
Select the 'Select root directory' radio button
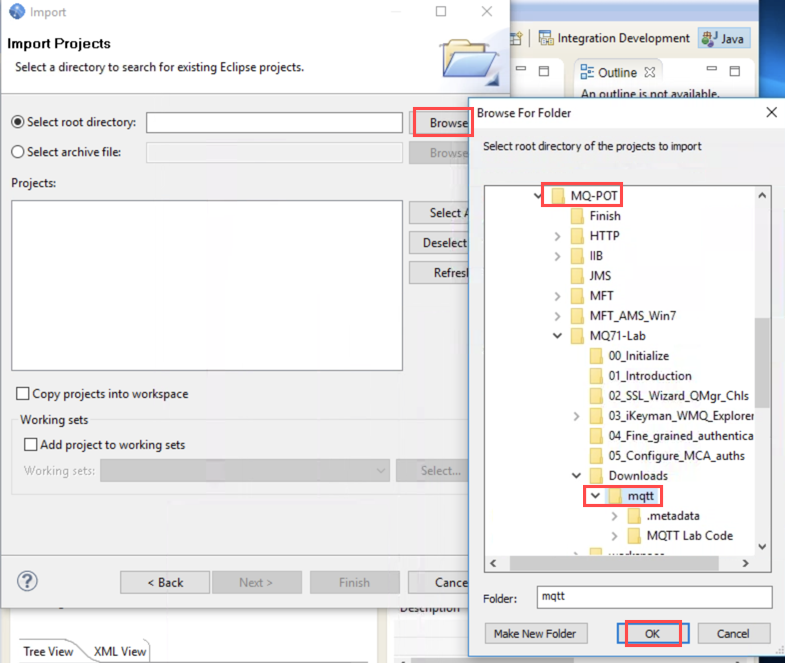[18, 122]
